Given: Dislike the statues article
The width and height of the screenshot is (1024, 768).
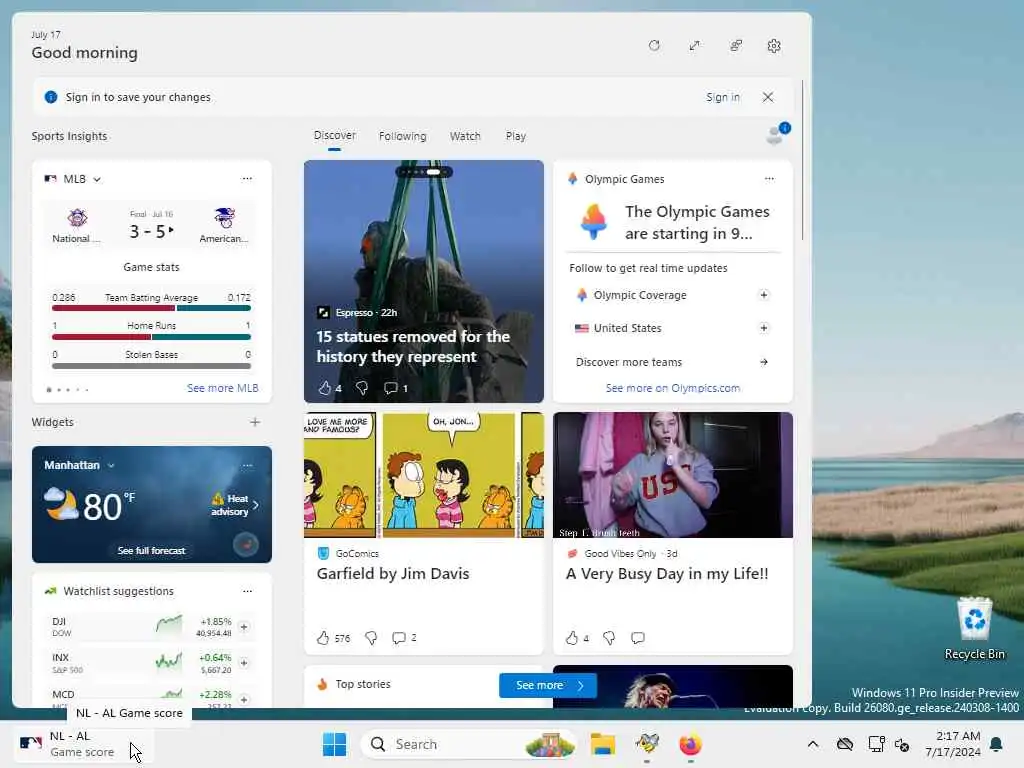Looking at the screenshot, I should [362, 388].
